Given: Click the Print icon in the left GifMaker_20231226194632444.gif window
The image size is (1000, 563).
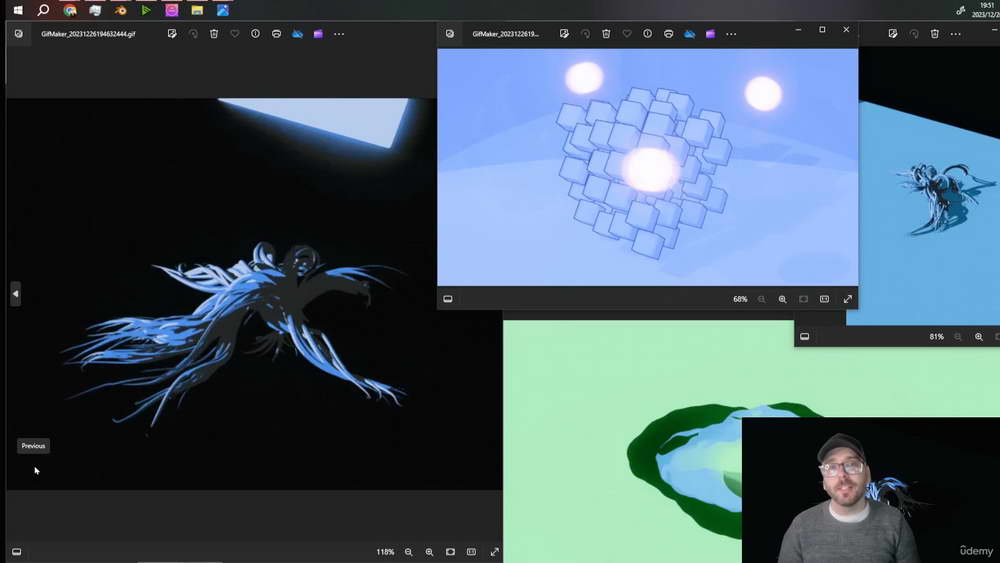Looking at the screenshot, I should (x=277, y=34).
